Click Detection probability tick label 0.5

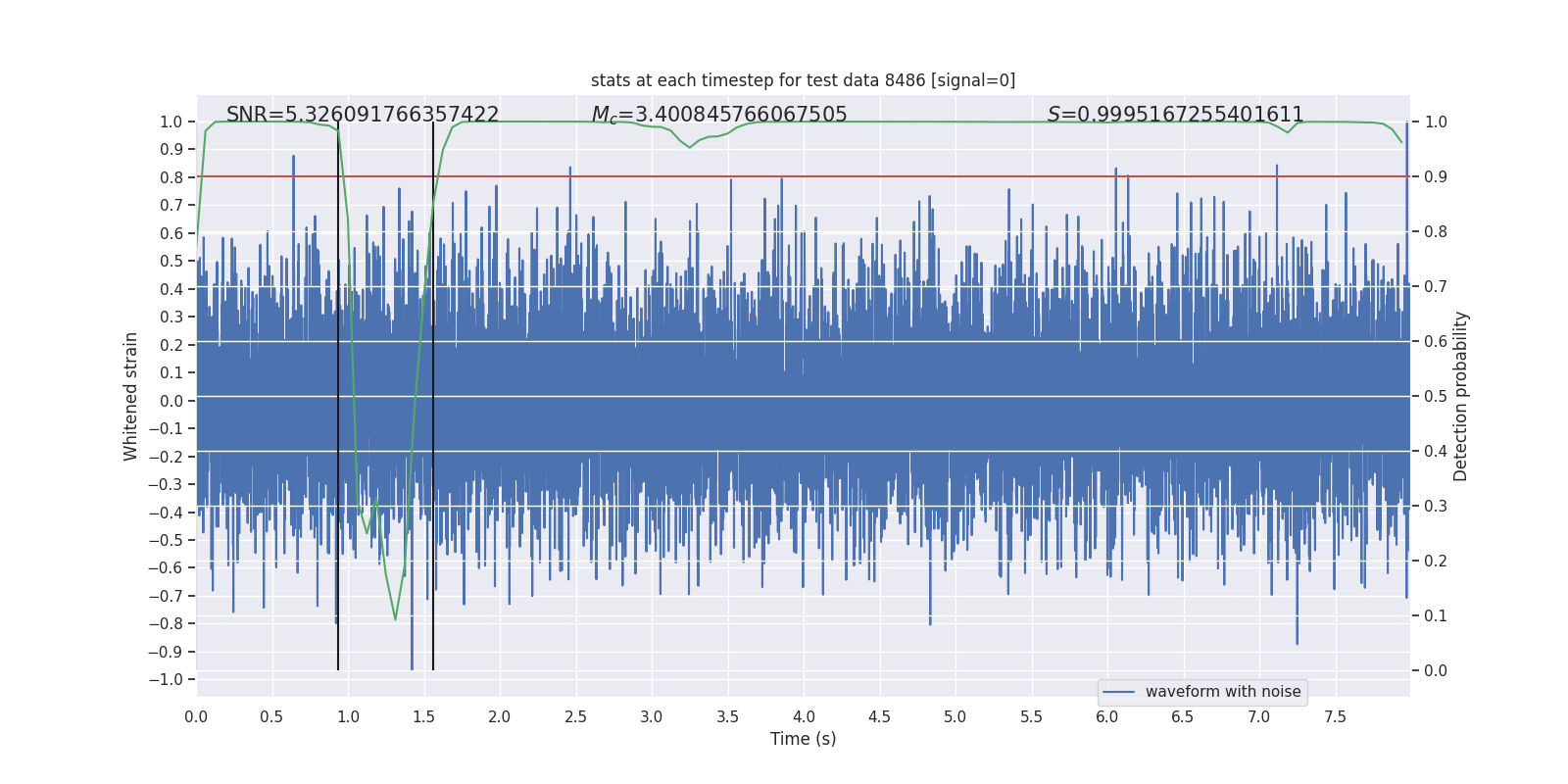1436,396
